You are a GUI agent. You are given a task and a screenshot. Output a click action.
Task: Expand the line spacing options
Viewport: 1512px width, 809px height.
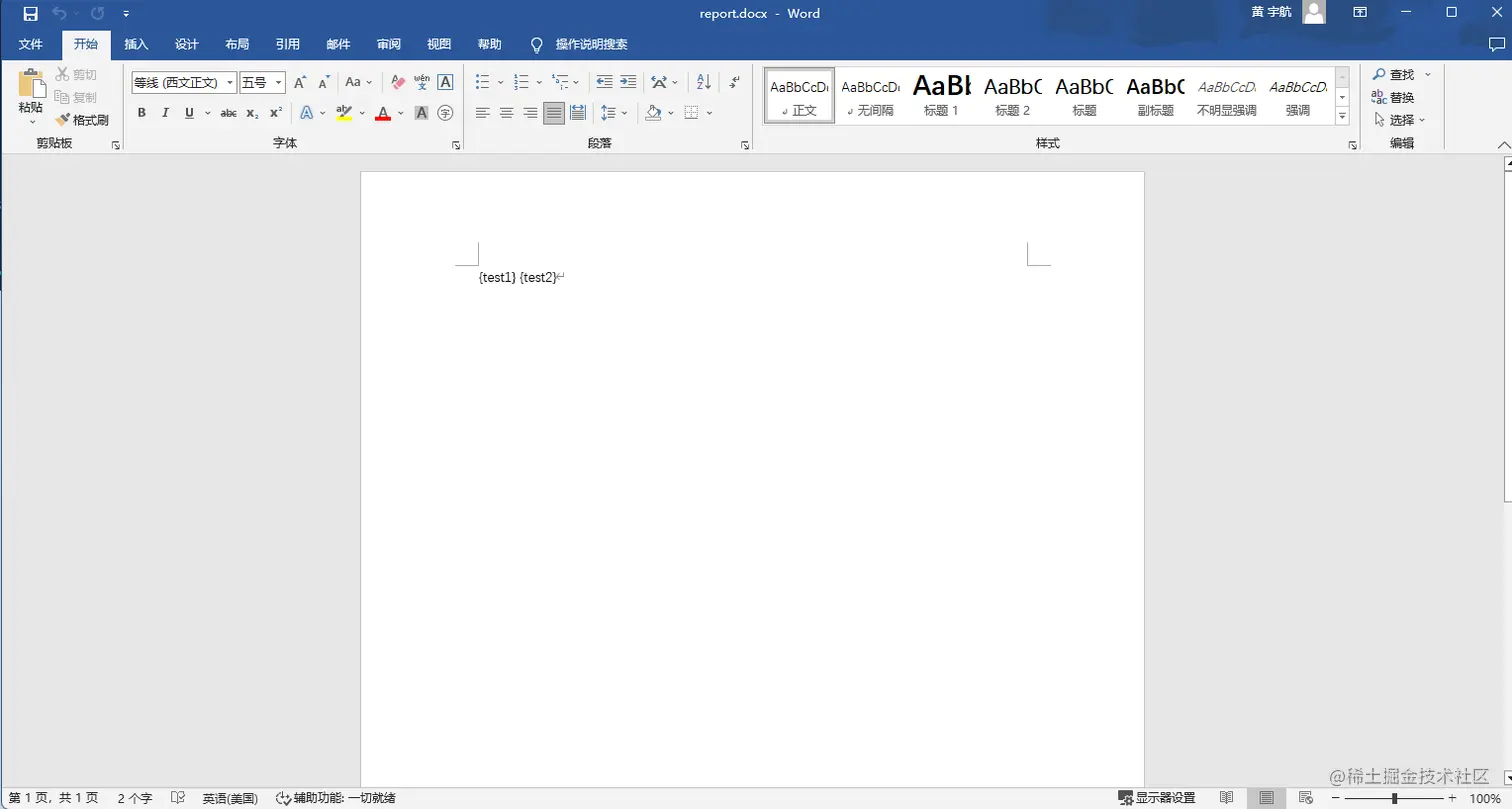click(613, 113)
